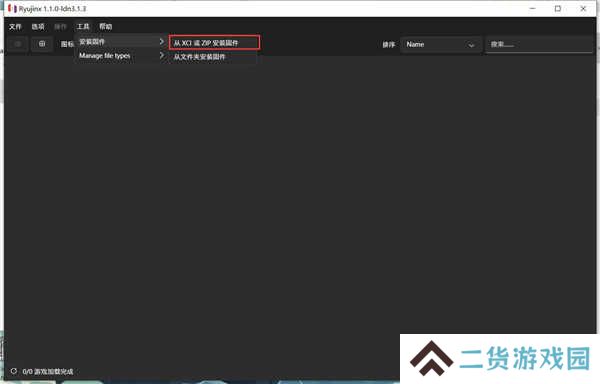The image size is (600, 384).
Task: Switch to list view layout icon
Action: [18, 44]
